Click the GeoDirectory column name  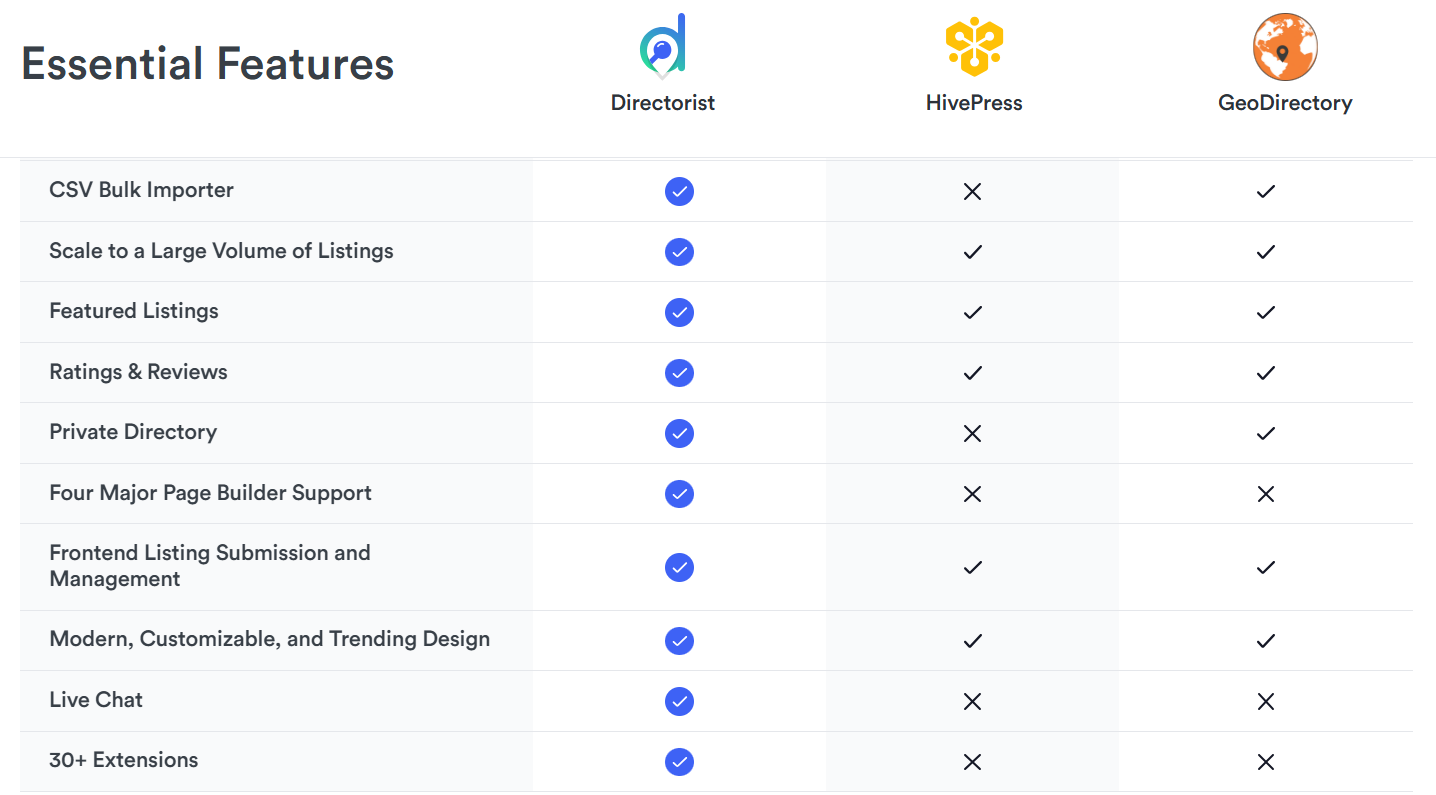point(1285,103)
